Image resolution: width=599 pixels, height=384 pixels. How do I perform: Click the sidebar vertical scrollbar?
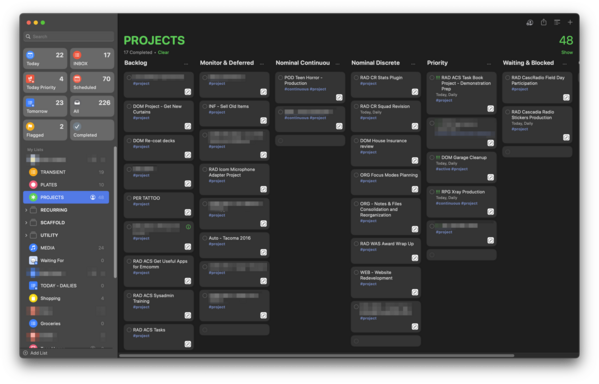(x=115, y=212)
